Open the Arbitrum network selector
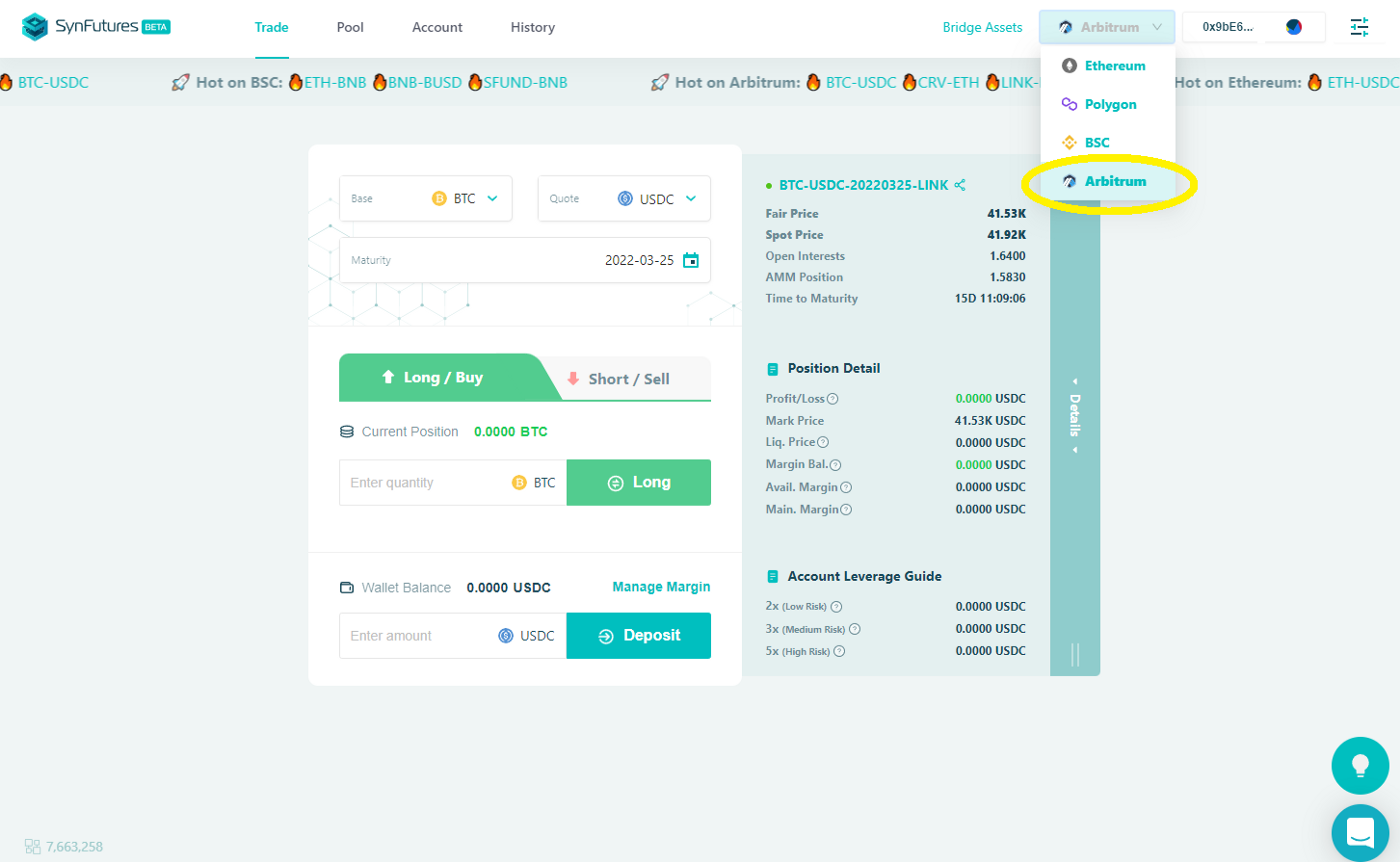 pos(1107,27)
